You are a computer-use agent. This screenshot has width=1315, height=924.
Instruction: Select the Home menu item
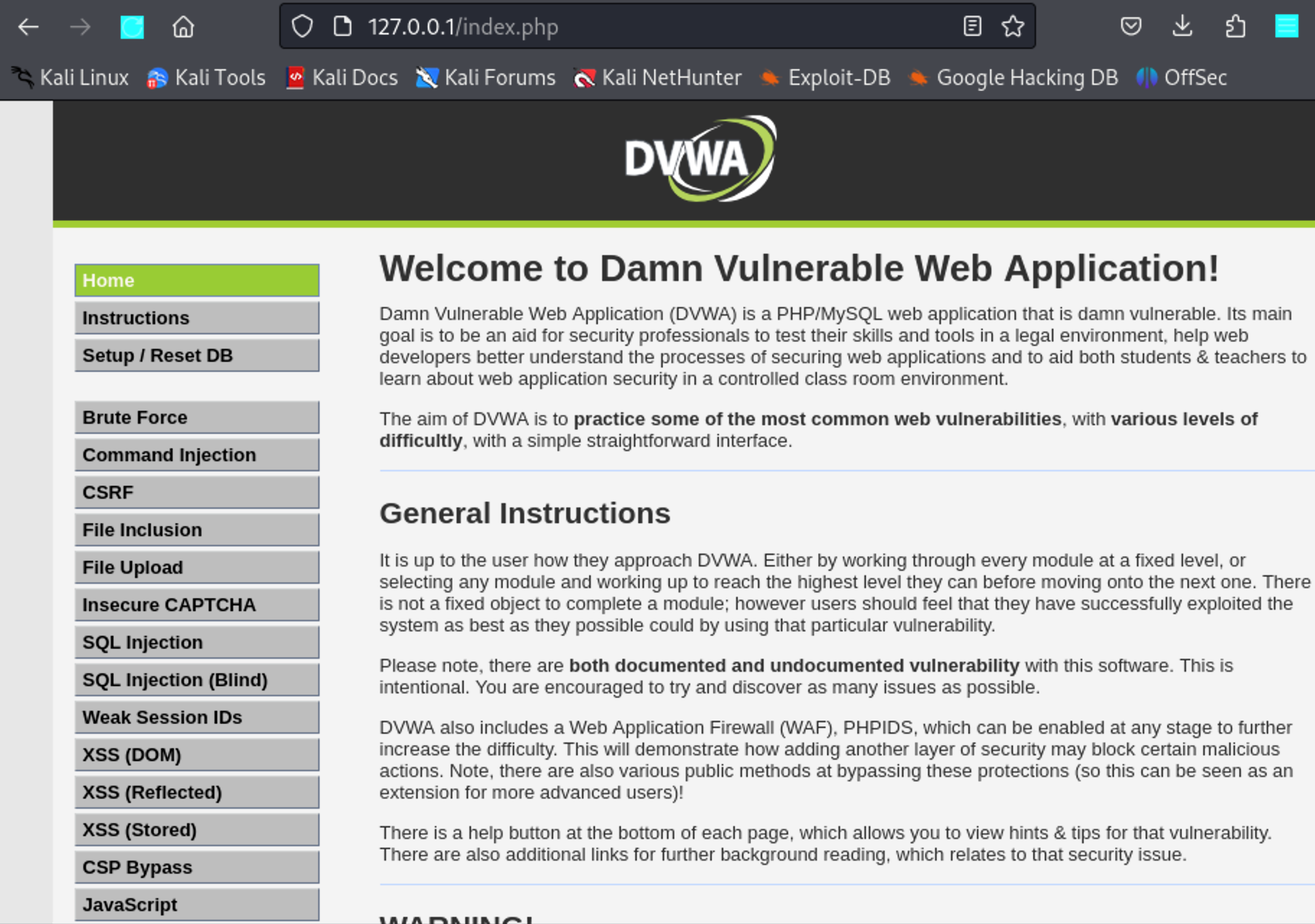point(197,281)
